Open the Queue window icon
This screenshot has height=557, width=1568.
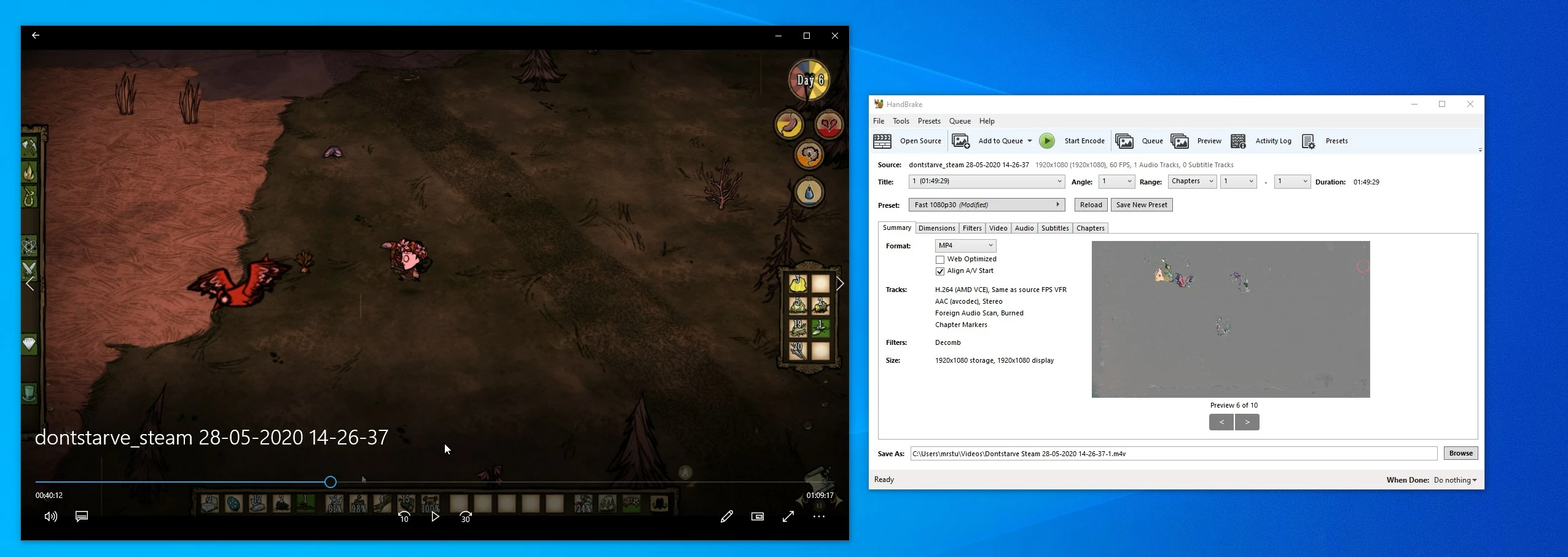tap(1124, 141)
